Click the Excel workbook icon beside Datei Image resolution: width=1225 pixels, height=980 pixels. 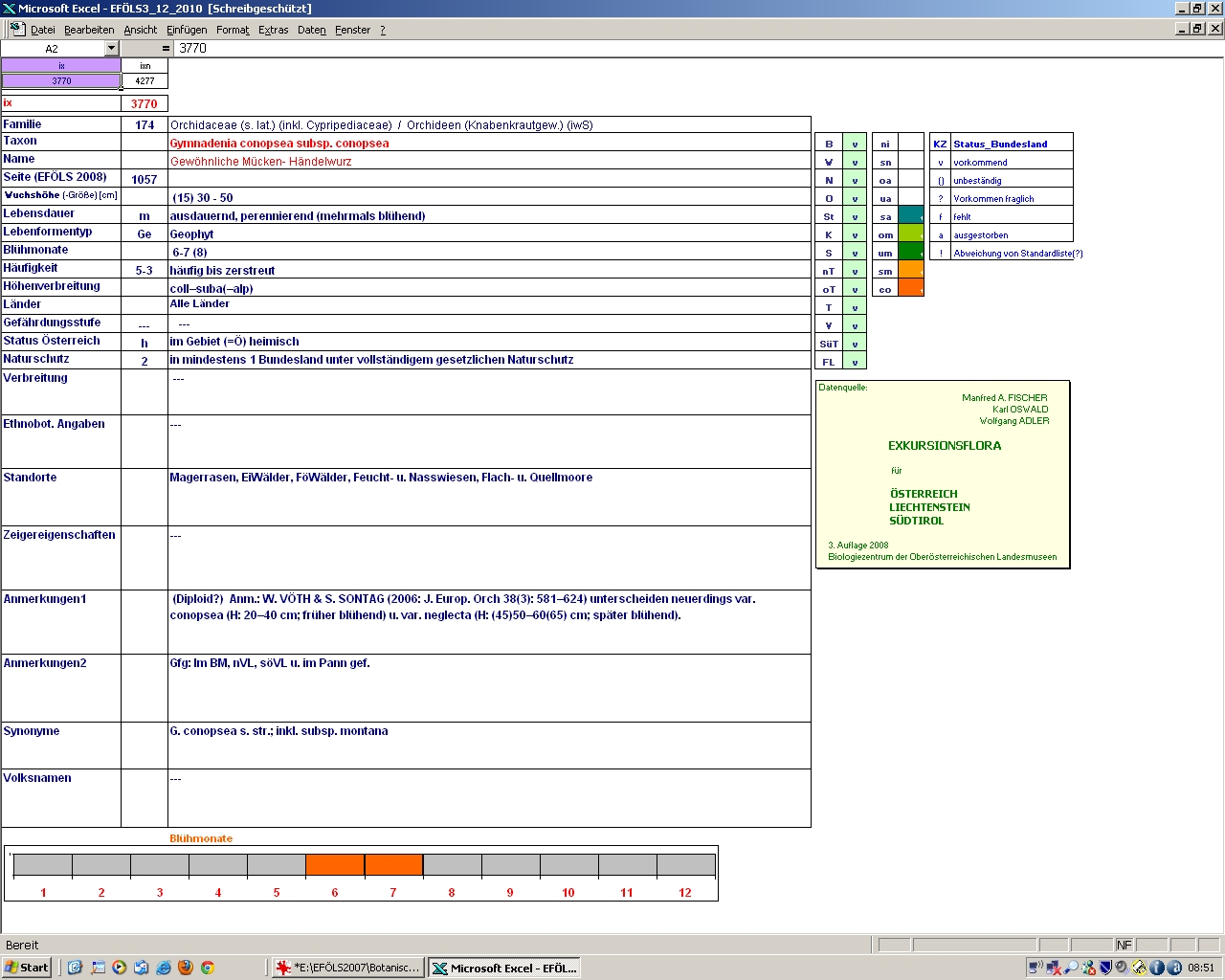click(x=17, y=30)
